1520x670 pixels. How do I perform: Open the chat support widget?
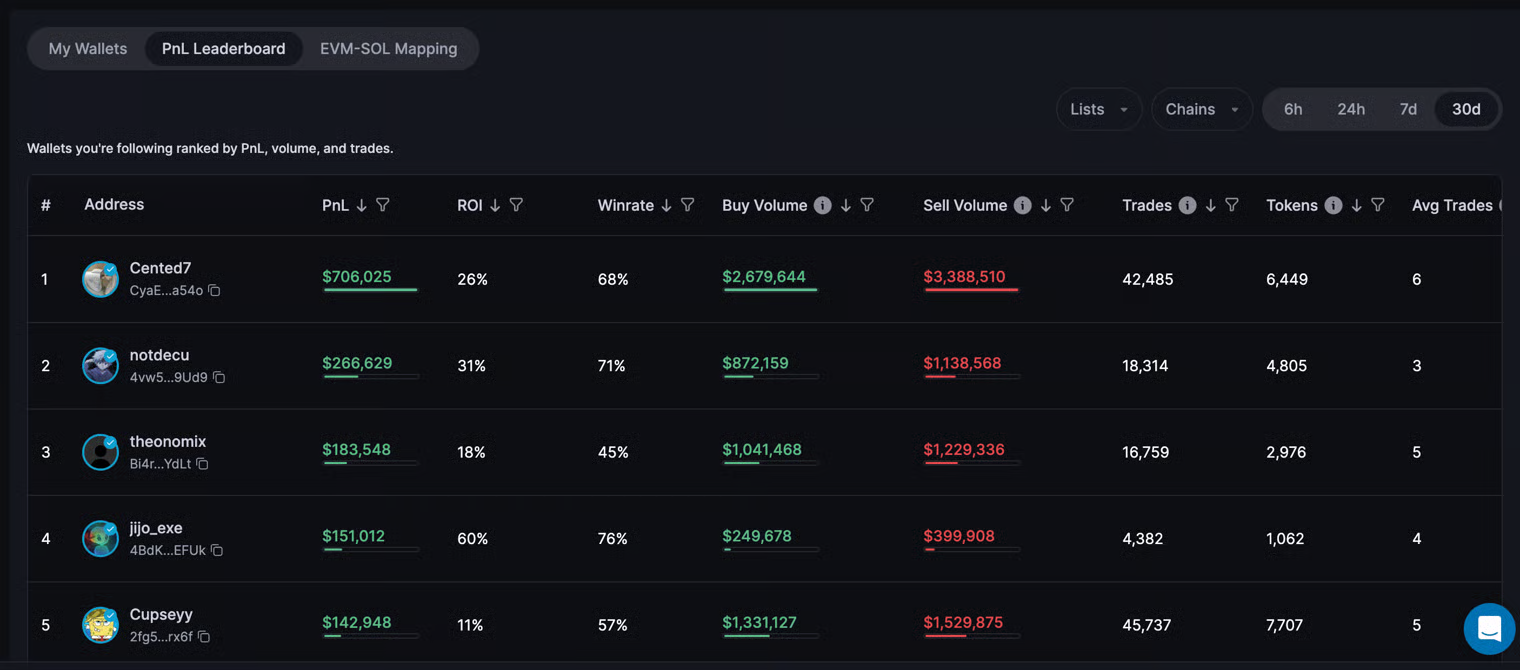click(x=1489, y=629)
